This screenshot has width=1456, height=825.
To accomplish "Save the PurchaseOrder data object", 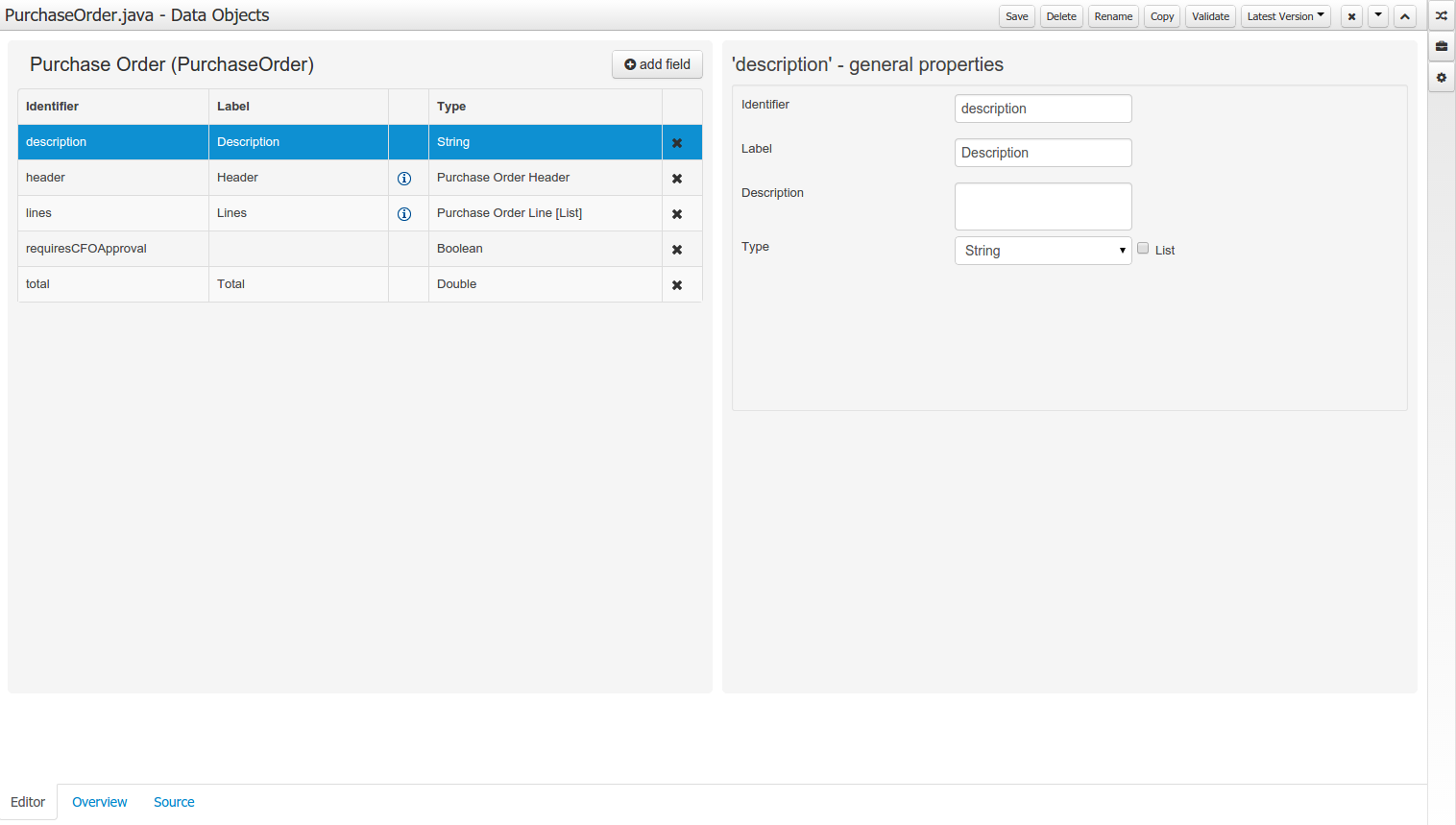I will [x=1016, y=16].
